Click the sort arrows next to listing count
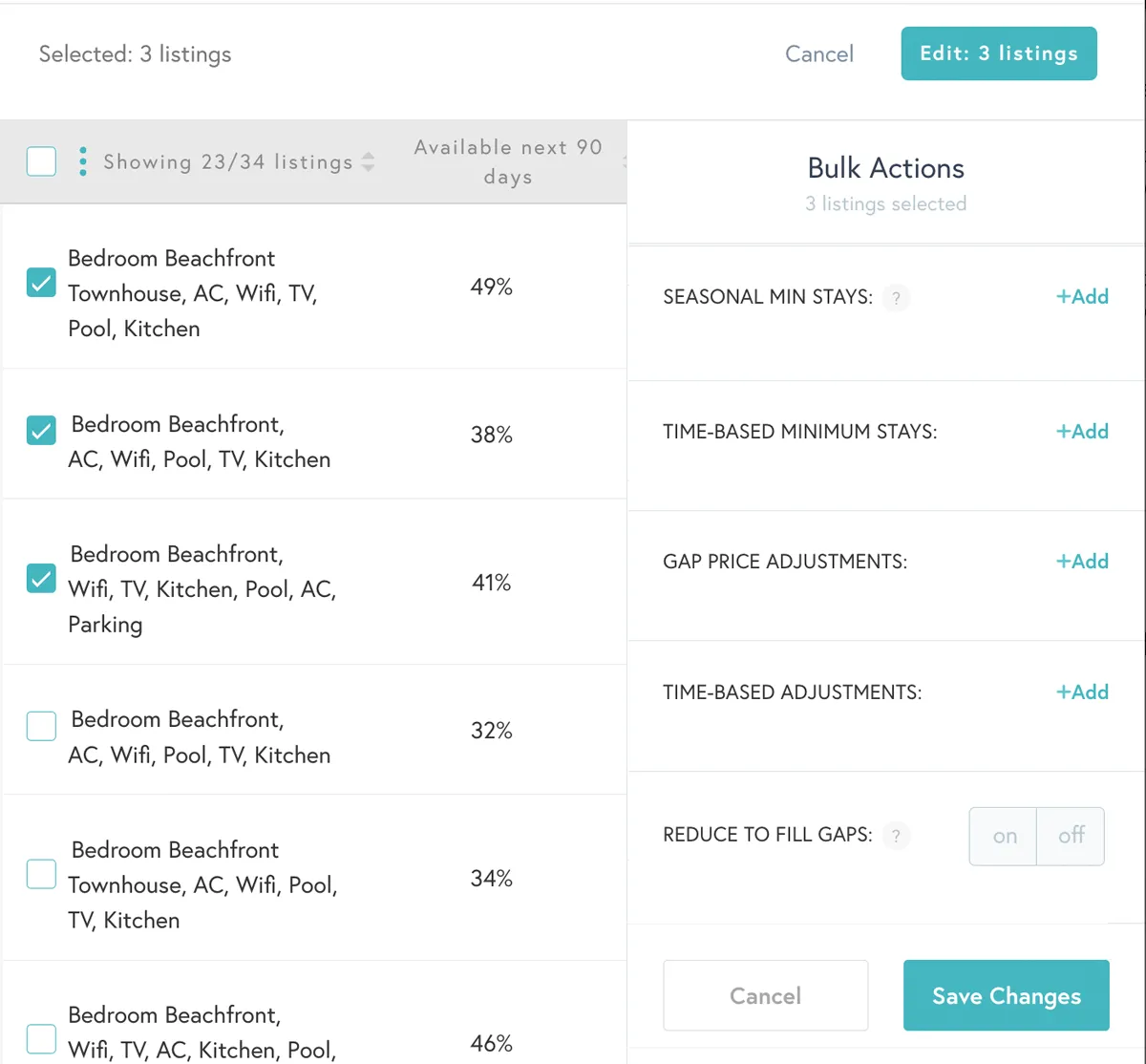This screenshot has height=1064, width=1146. click(369, 161)
